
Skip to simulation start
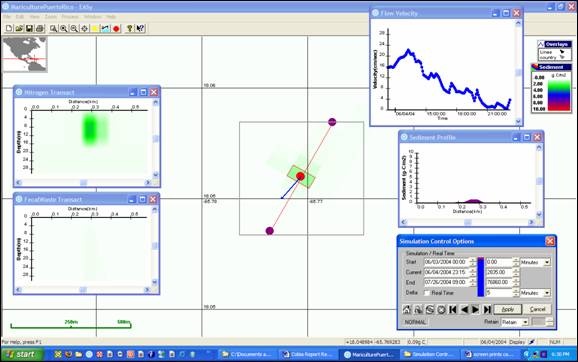click(453, 309)
